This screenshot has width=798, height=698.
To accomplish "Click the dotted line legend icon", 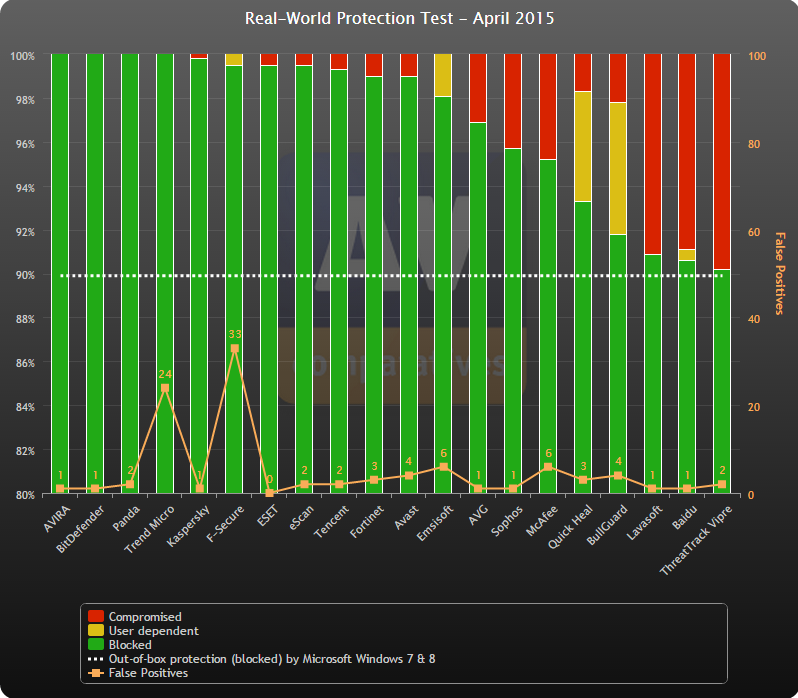I will (x=96, y=659).
